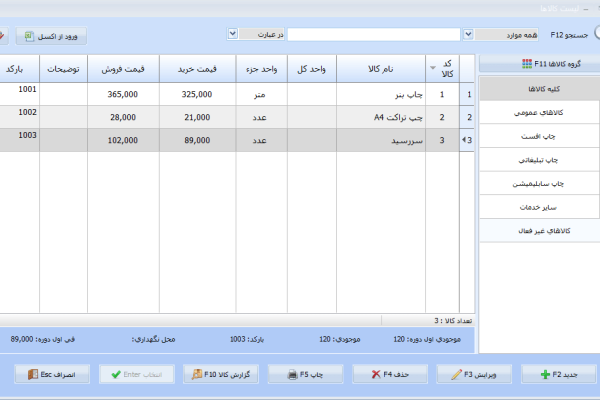Select چاپ تبلیغاتی group
Screen dimensions: 600x400
point(540,160)
